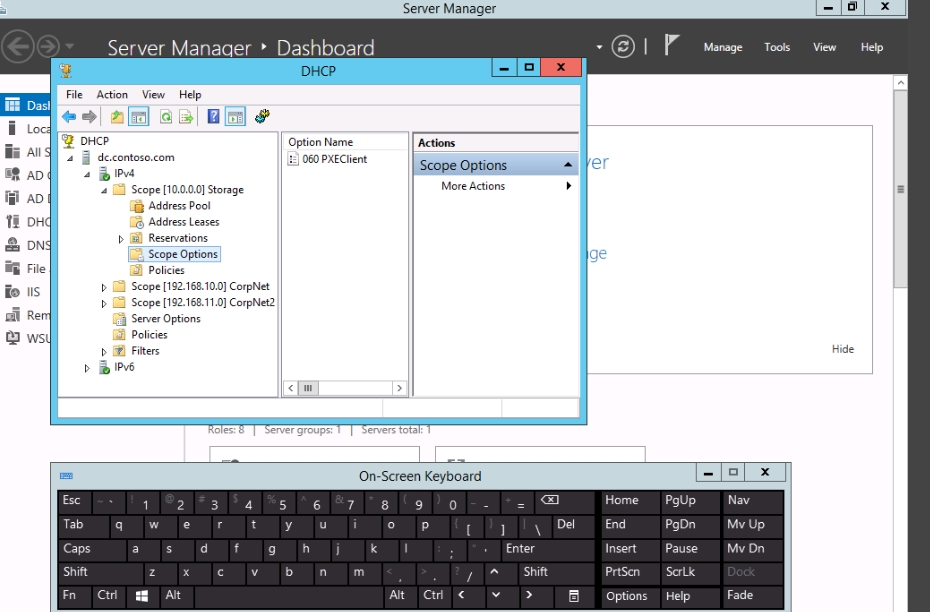930x612 pixels.
Task: Select the WSUS sidebar icon
Action: [x=12, y=338]
